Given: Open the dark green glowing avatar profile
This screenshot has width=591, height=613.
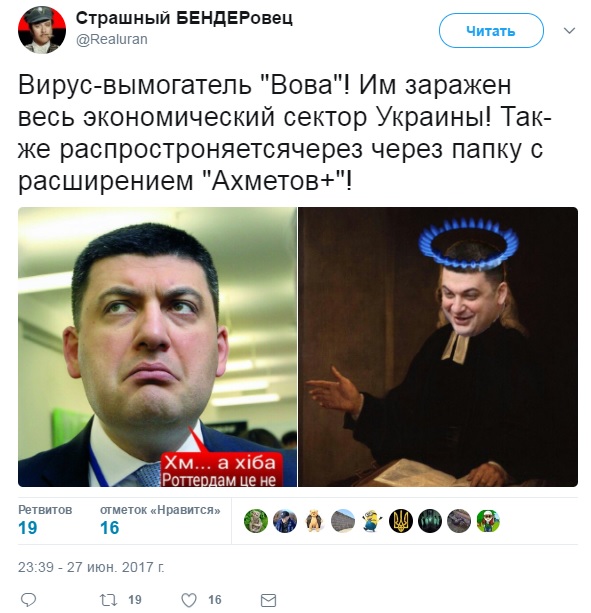Looking at the screenshot, I should coord(430,521).
